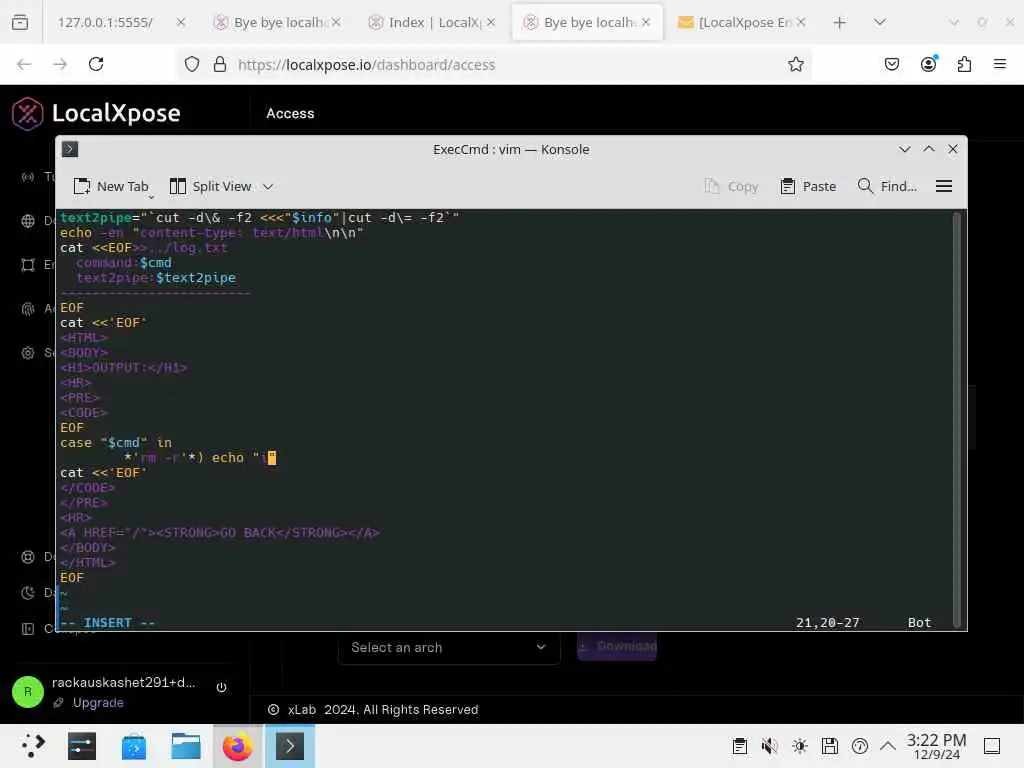
Task: Click the Konsole keep-below chevron button
Action: 904,150
